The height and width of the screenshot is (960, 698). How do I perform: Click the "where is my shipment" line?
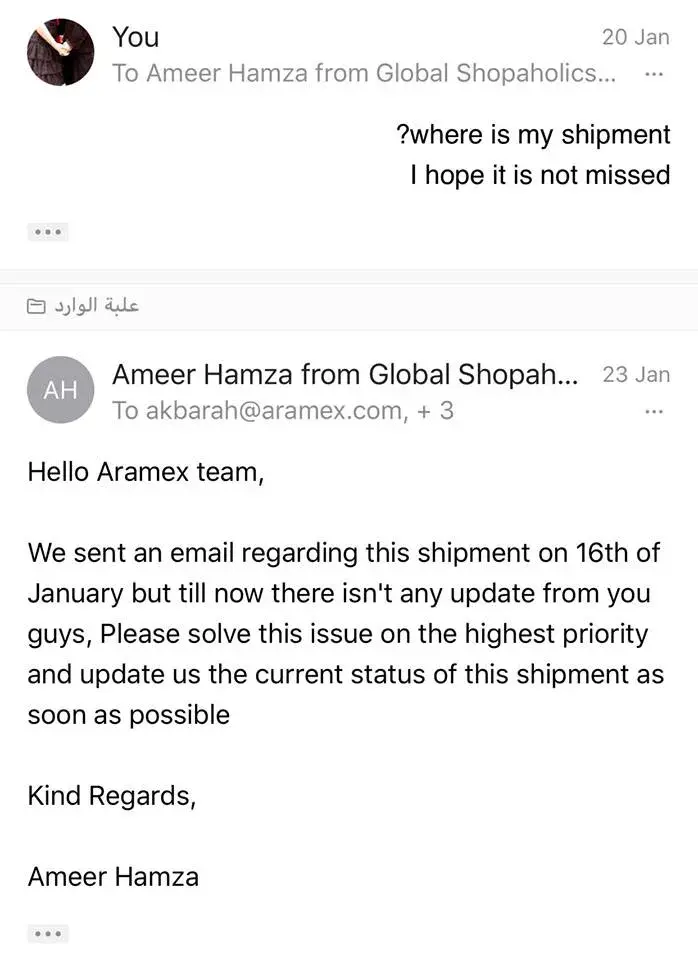[533, 135]
